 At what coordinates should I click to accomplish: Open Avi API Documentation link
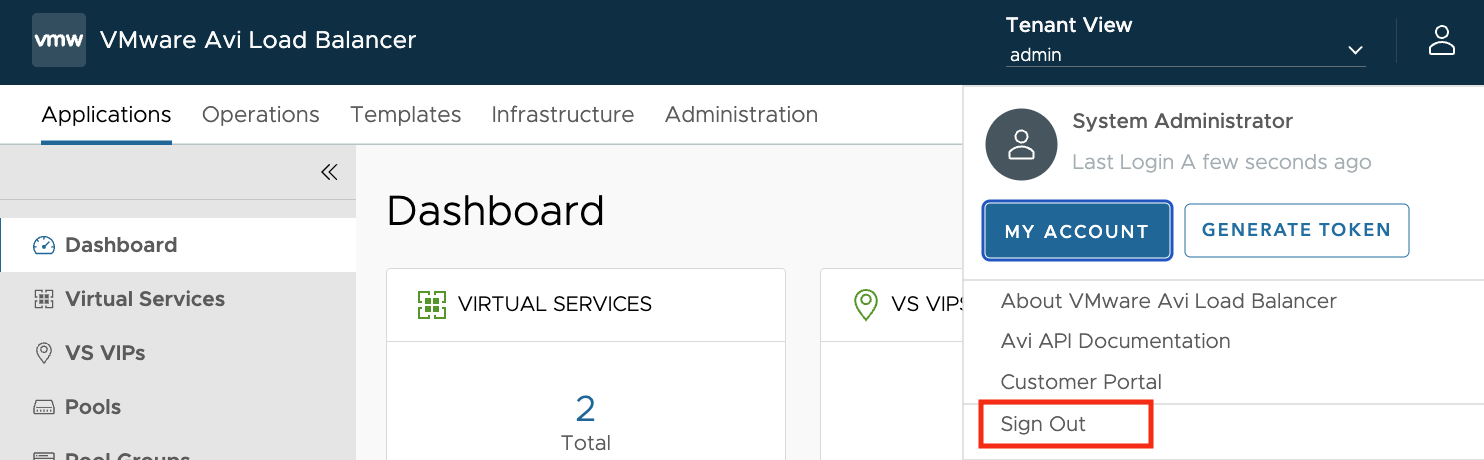(1115, 341)
